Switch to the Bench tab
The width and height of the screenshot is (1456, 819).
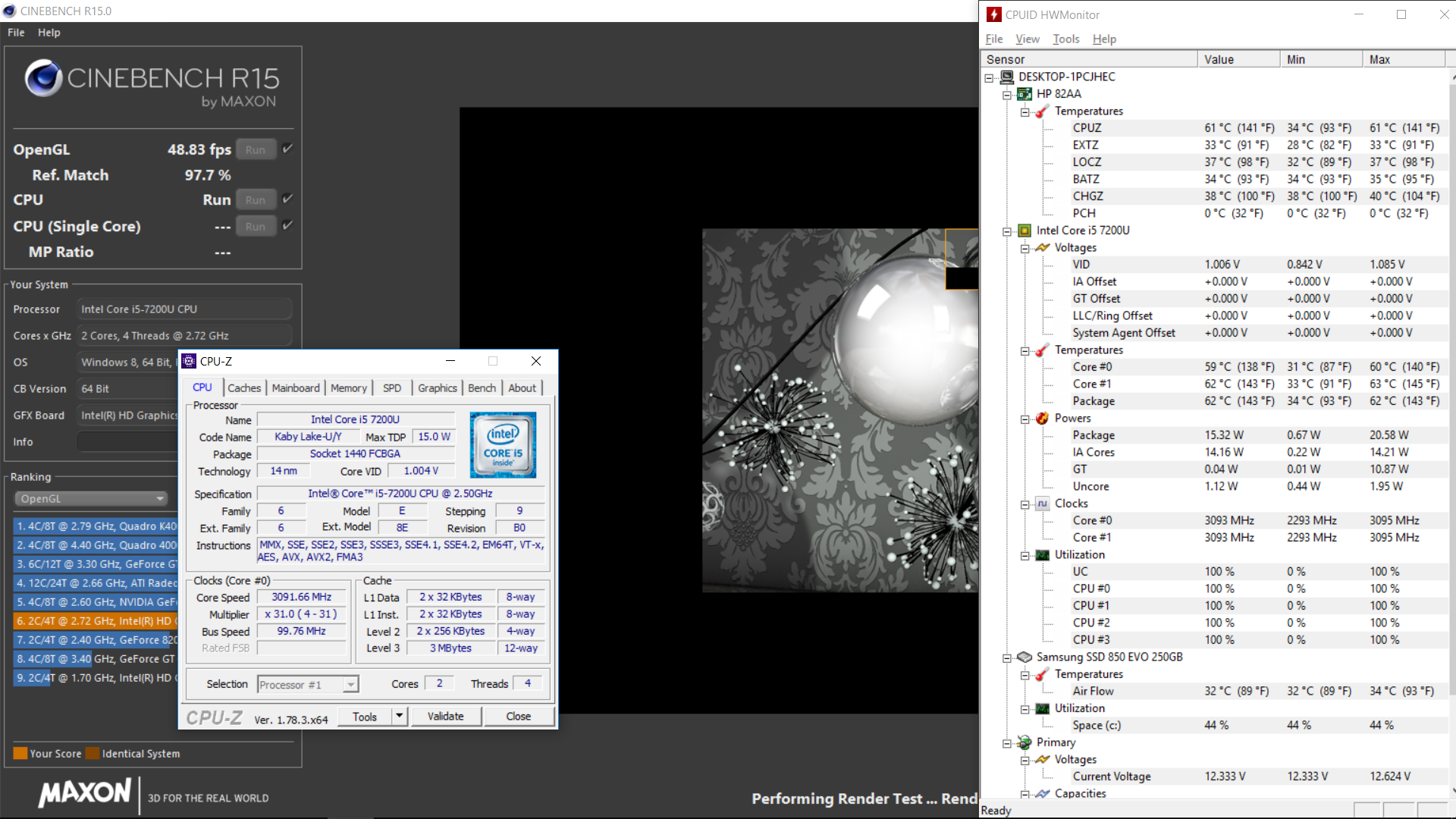coord(482,388)
